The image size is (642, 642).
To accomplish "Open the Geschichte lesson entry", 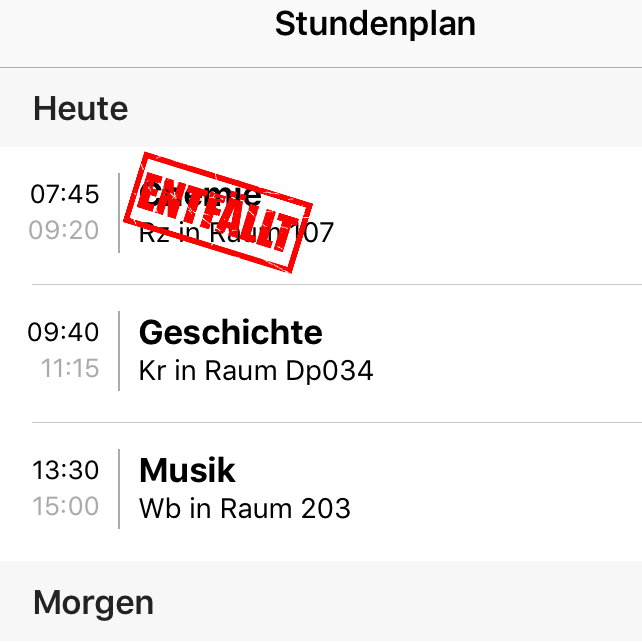I will click(x=231, y=332).
